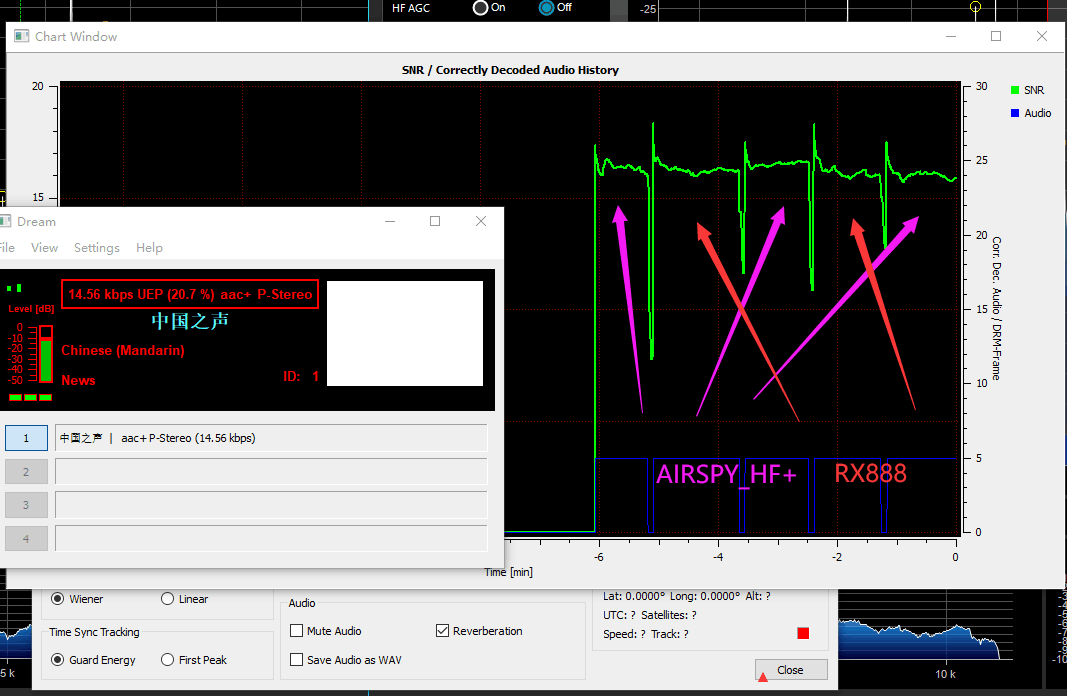The width and height of the screenshot is (1067, 696).
Task: Click the Dream window title icon
Action: 5,221
